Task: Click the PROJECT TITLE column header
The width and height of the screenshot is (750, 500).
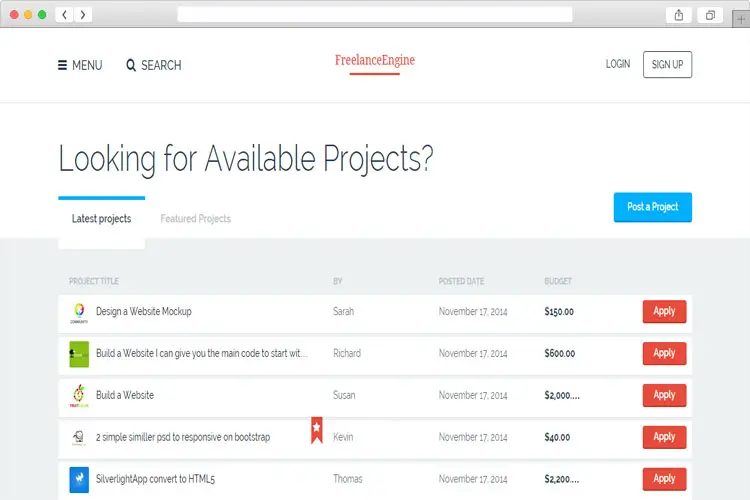Action: click(x=94, y=281)
